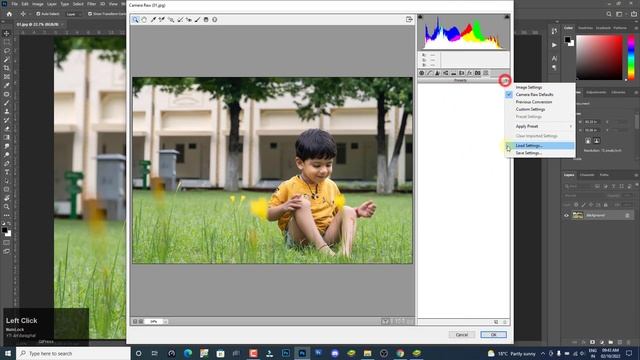Open the Filter menu in Photoshop

91,4
